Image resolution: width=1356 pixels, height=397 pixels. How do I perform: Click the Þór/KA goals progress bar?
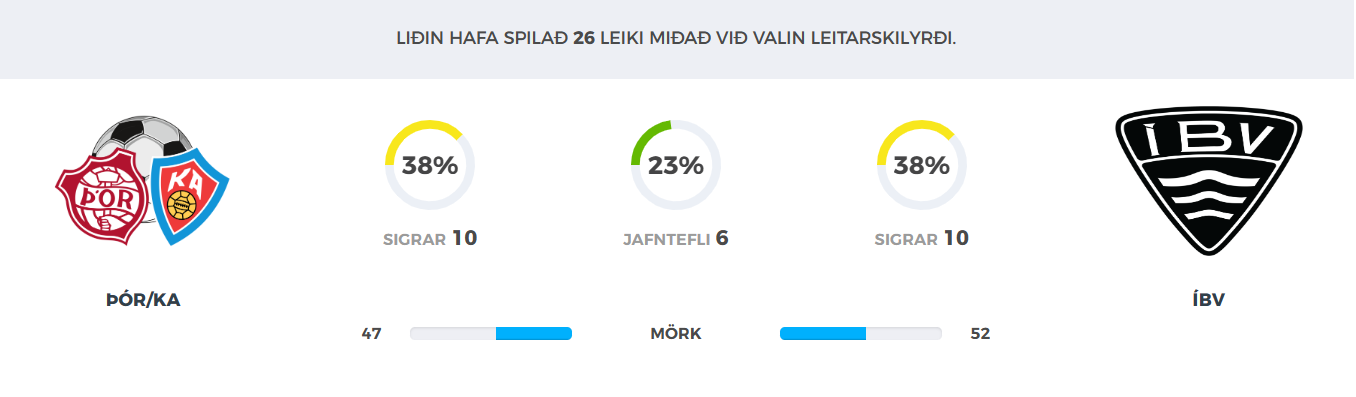[491, 333]
